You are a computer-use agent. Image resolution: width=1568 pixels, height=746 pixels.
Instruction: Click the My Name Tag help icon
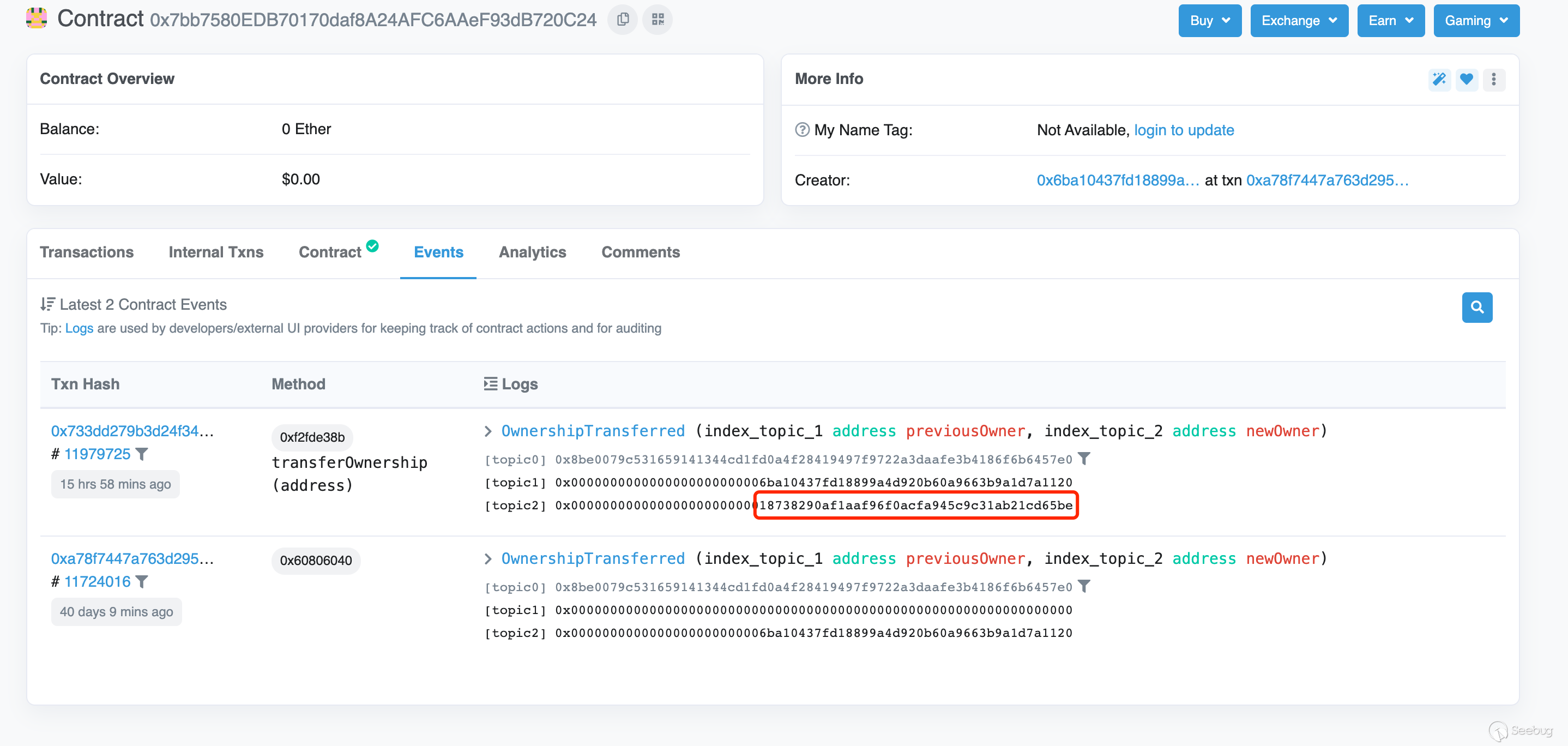click(x=802, y=130)
